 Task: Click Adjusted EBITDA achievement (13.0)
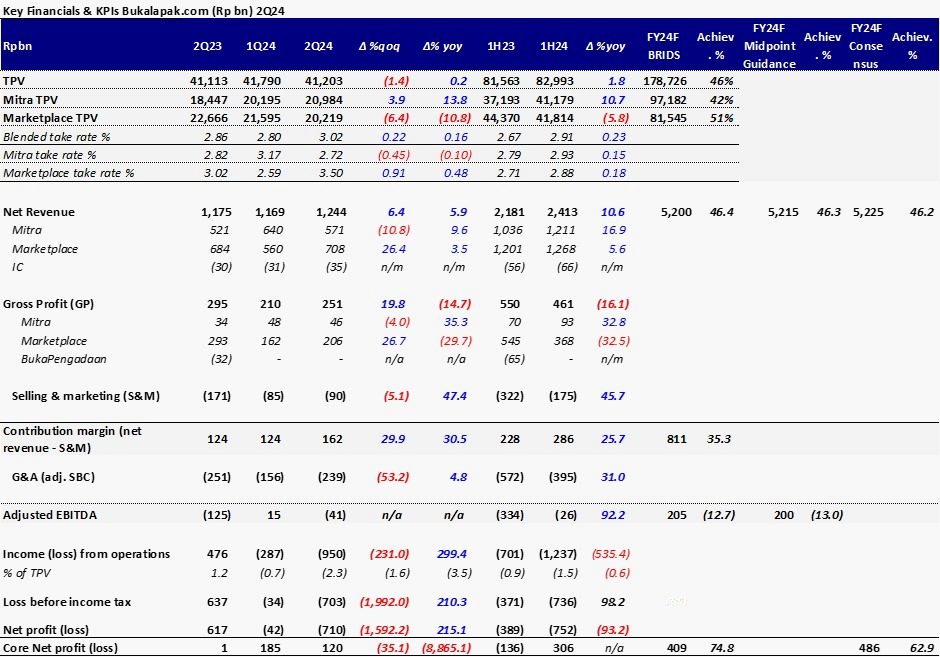tap(827, 515)
